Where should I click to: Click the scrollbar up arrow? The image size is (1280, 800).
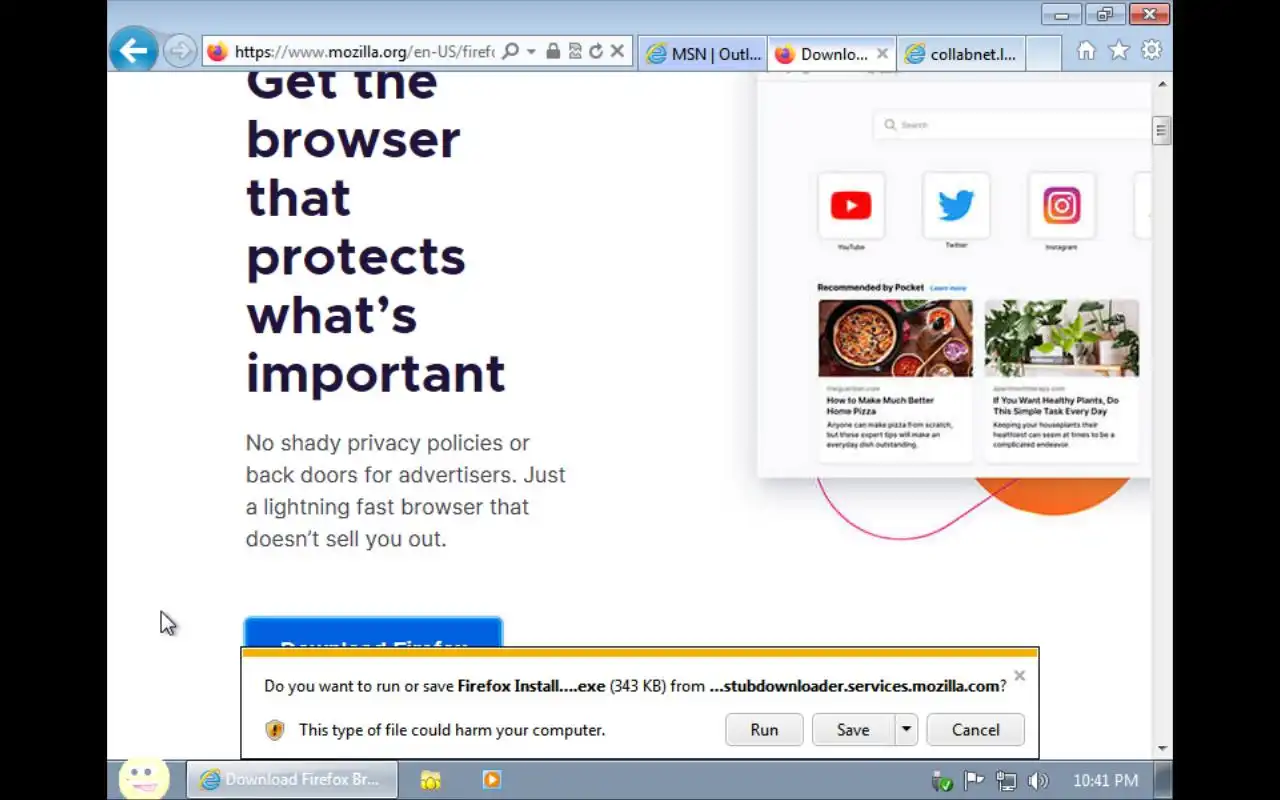pos(1161,84)
